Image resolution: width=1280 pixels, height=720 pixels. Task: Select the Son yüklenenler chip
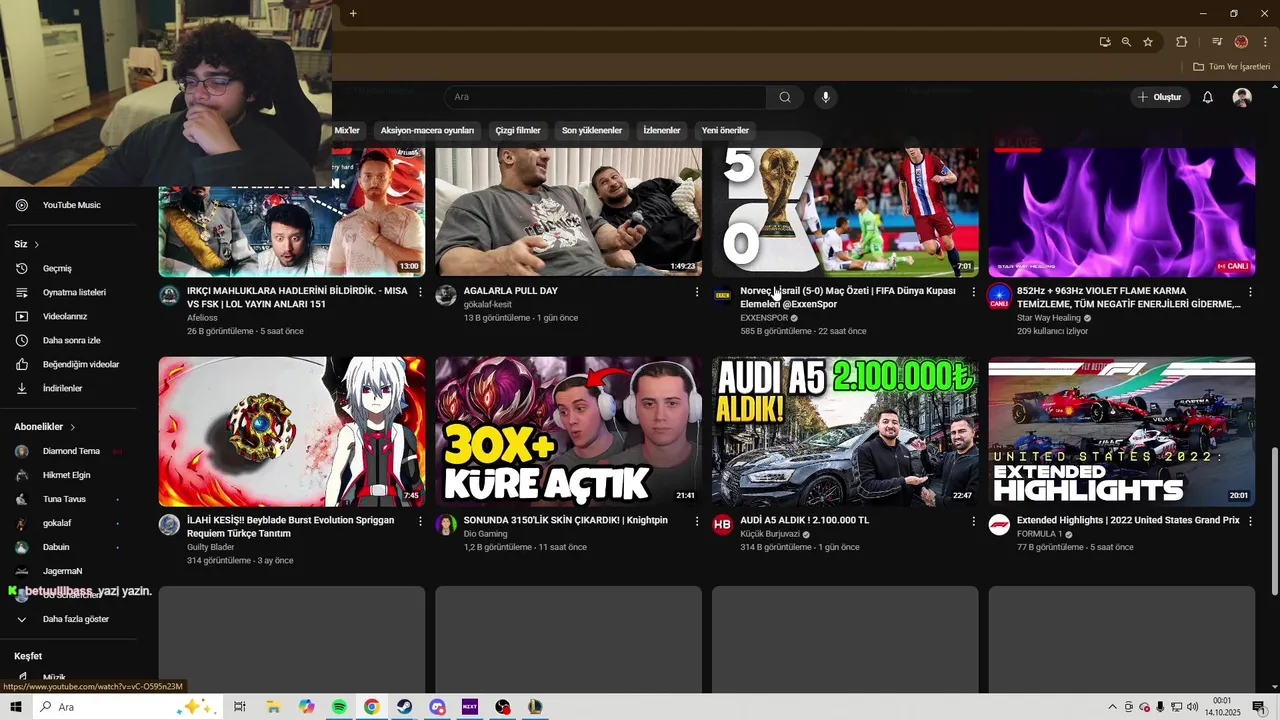point(592,130)
